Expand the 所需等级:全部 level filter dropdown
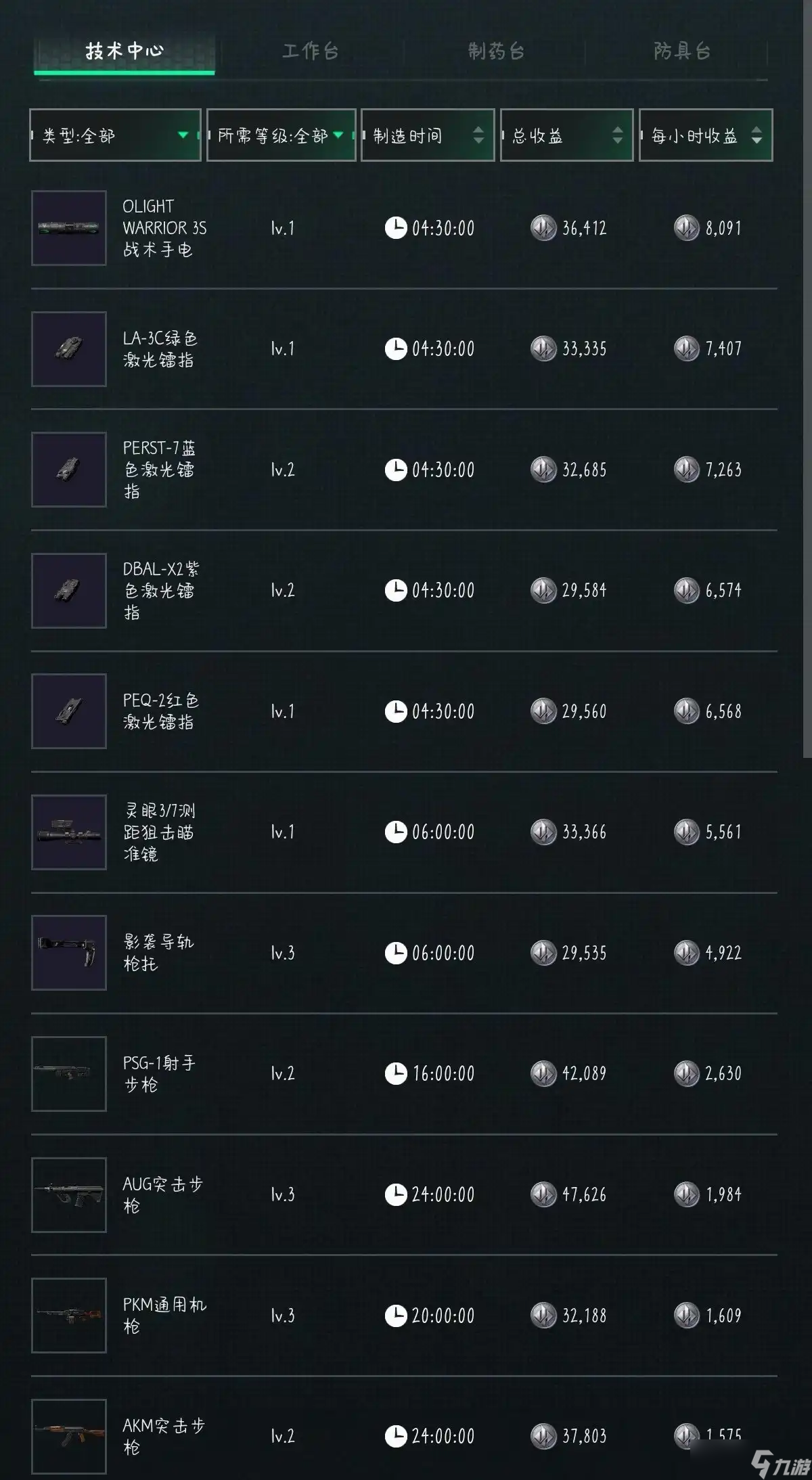 pos(281,135)
